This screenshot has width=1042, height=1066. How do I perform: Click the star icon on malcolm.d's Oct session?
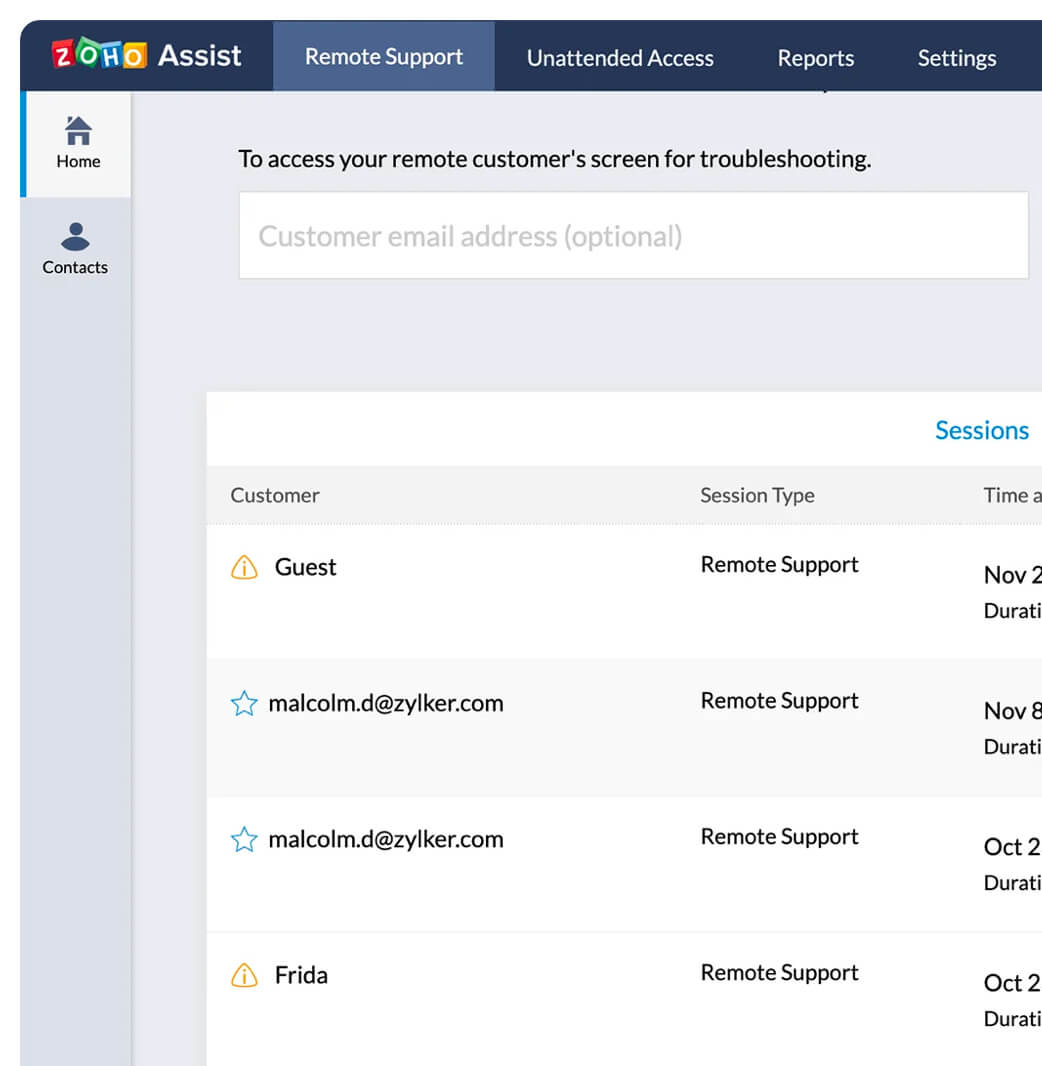point(244,840)
